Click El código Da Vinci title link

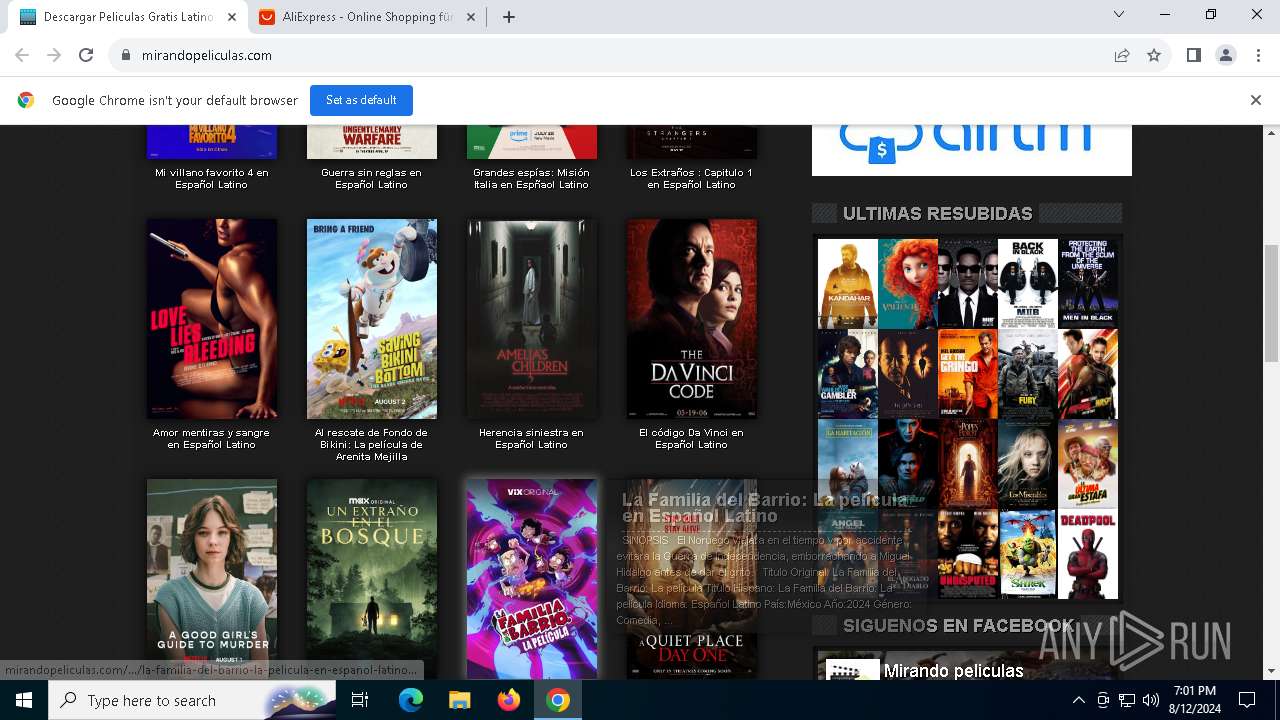pyautogui.click(x=692, y=439)
